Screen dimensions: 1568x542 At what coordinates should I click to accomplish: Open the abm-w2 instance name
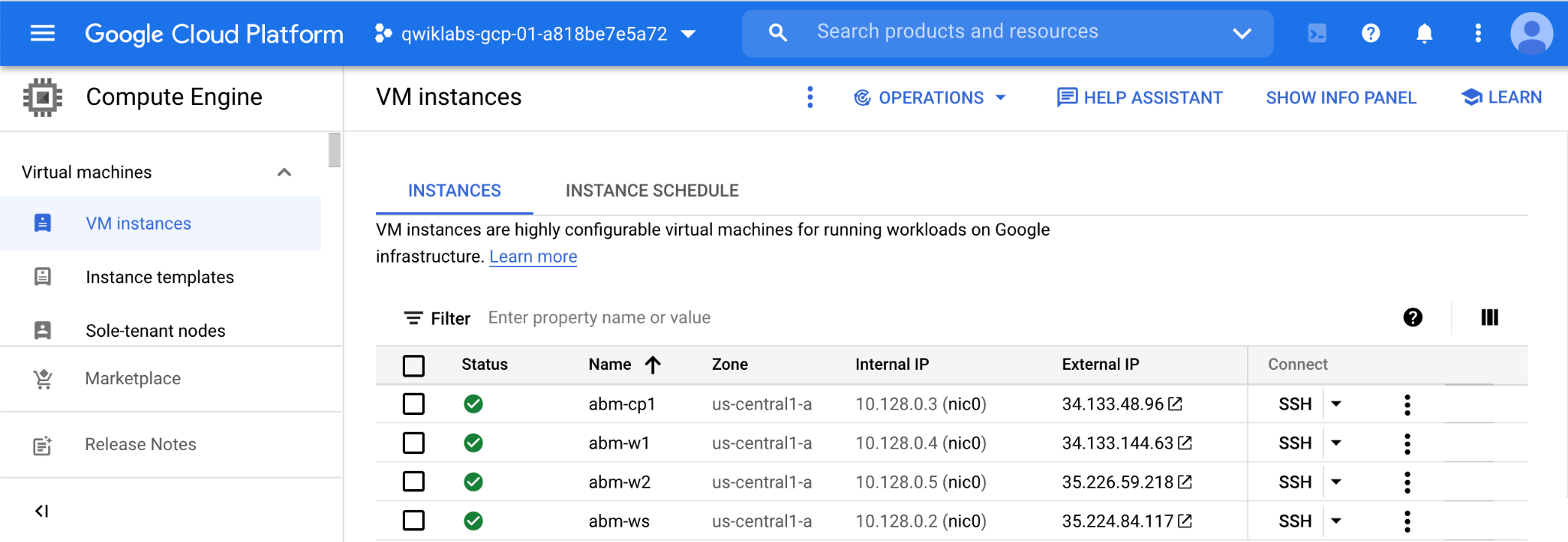point(619,482)
